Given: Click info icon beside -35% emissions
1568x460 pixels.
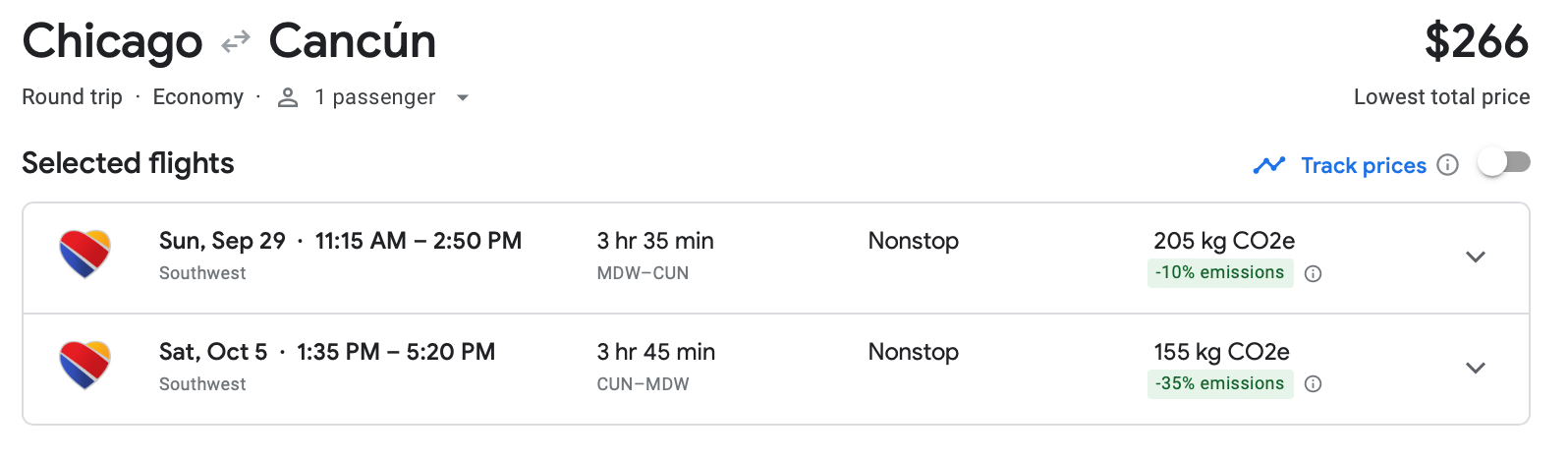Looking at the screenshot, I should point(1313,384).
